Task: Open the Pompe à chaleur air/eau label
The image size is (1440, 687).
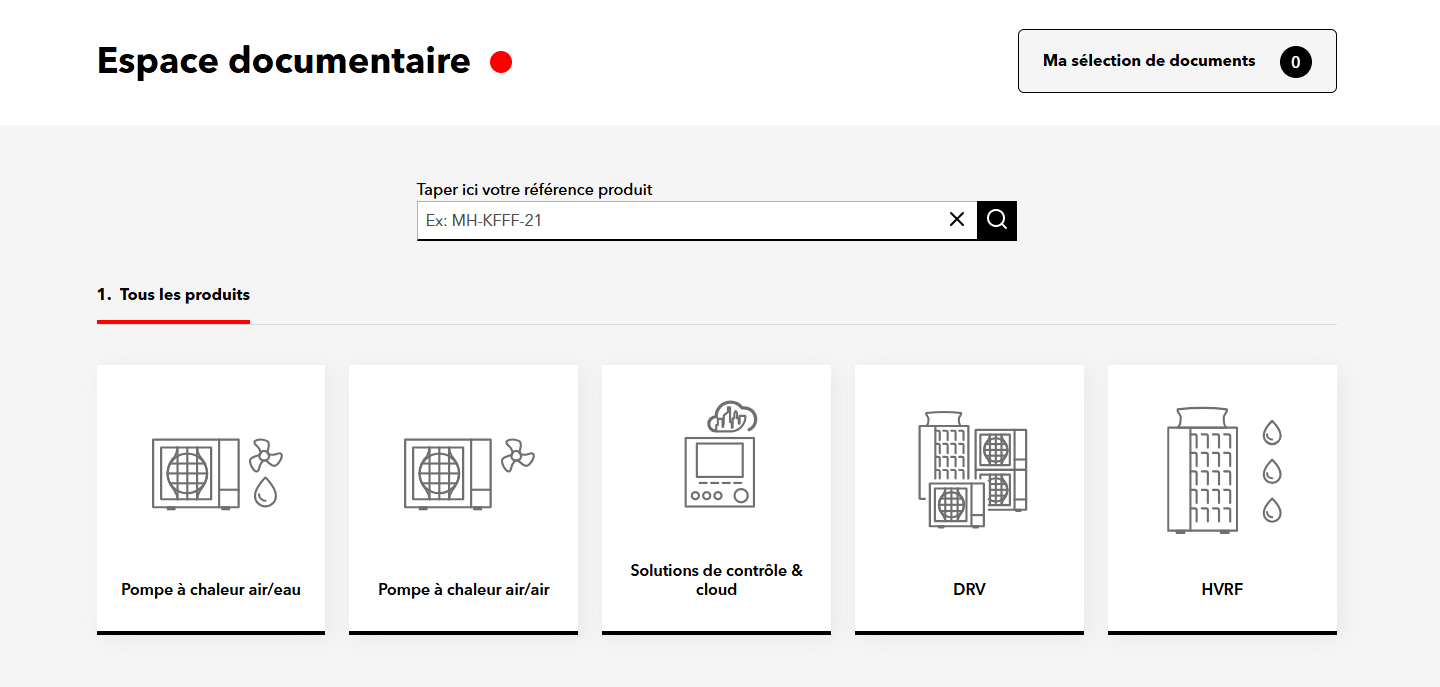Action: 211,590
